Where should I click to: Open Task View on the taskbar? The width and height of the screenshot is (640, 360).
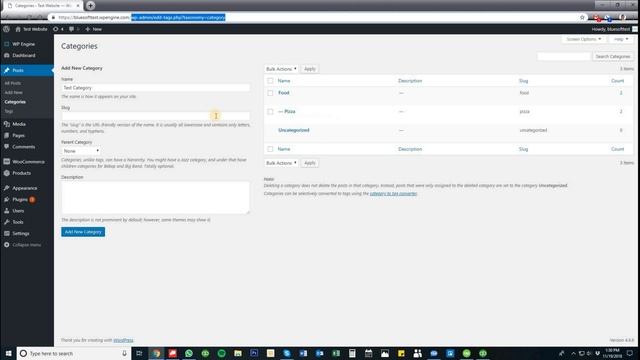pos(139,353)
